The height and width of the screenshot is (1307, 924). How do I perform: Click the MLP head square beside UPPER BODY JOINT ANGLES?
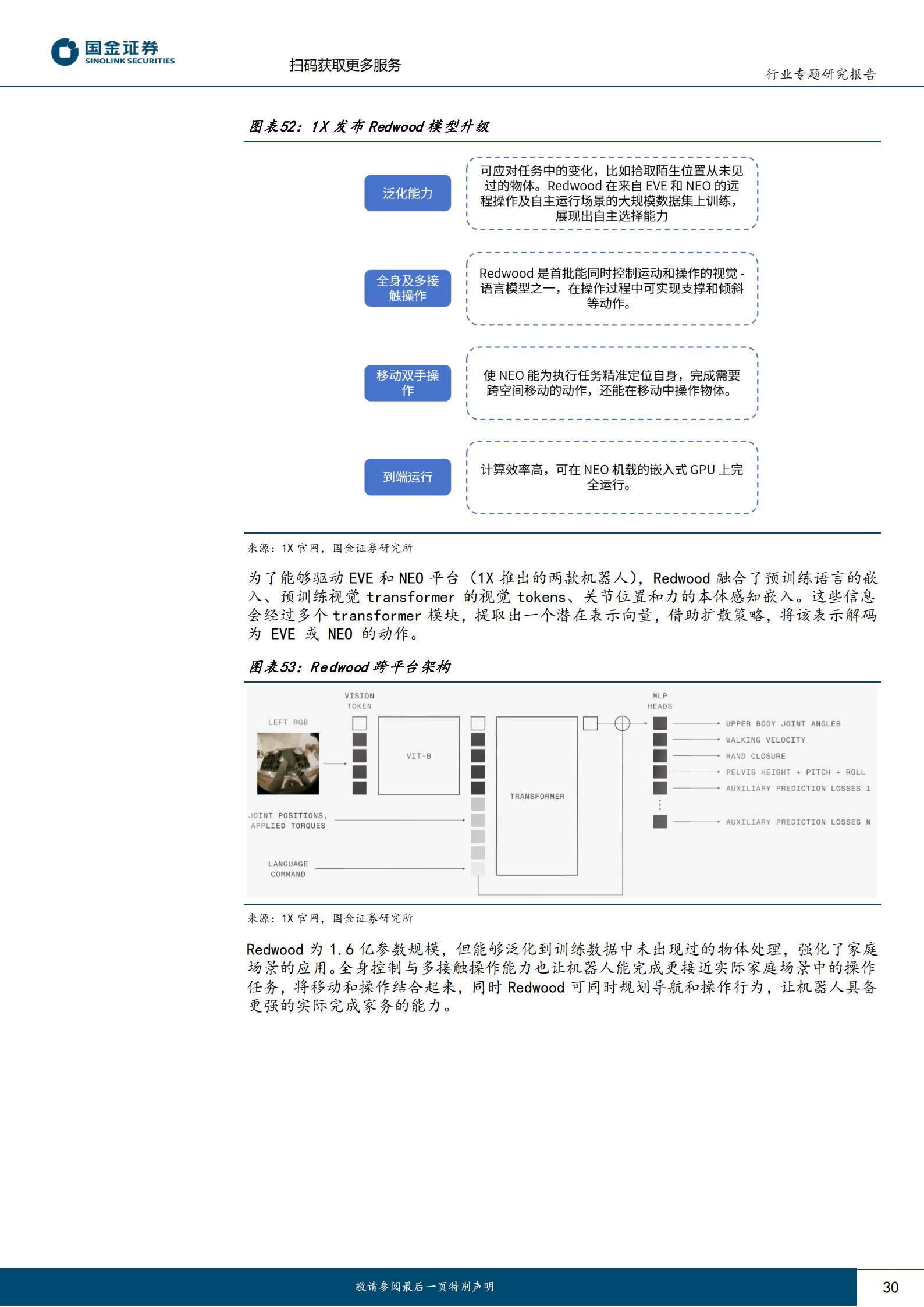click(660, 723)
